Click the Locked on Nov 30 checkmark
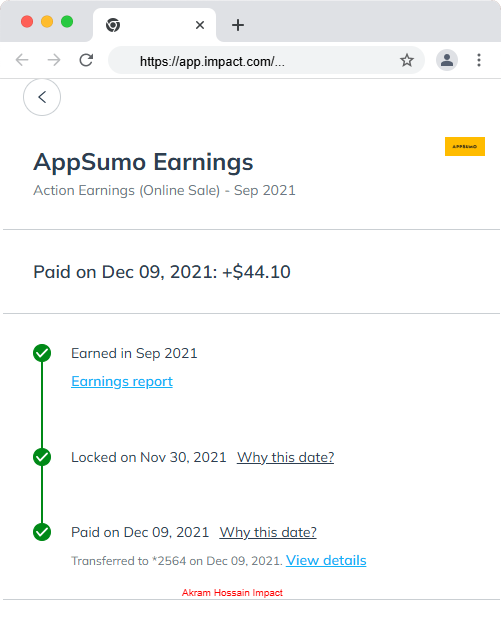The width and height of the screenshot is (501, 621). pos(42,457)
